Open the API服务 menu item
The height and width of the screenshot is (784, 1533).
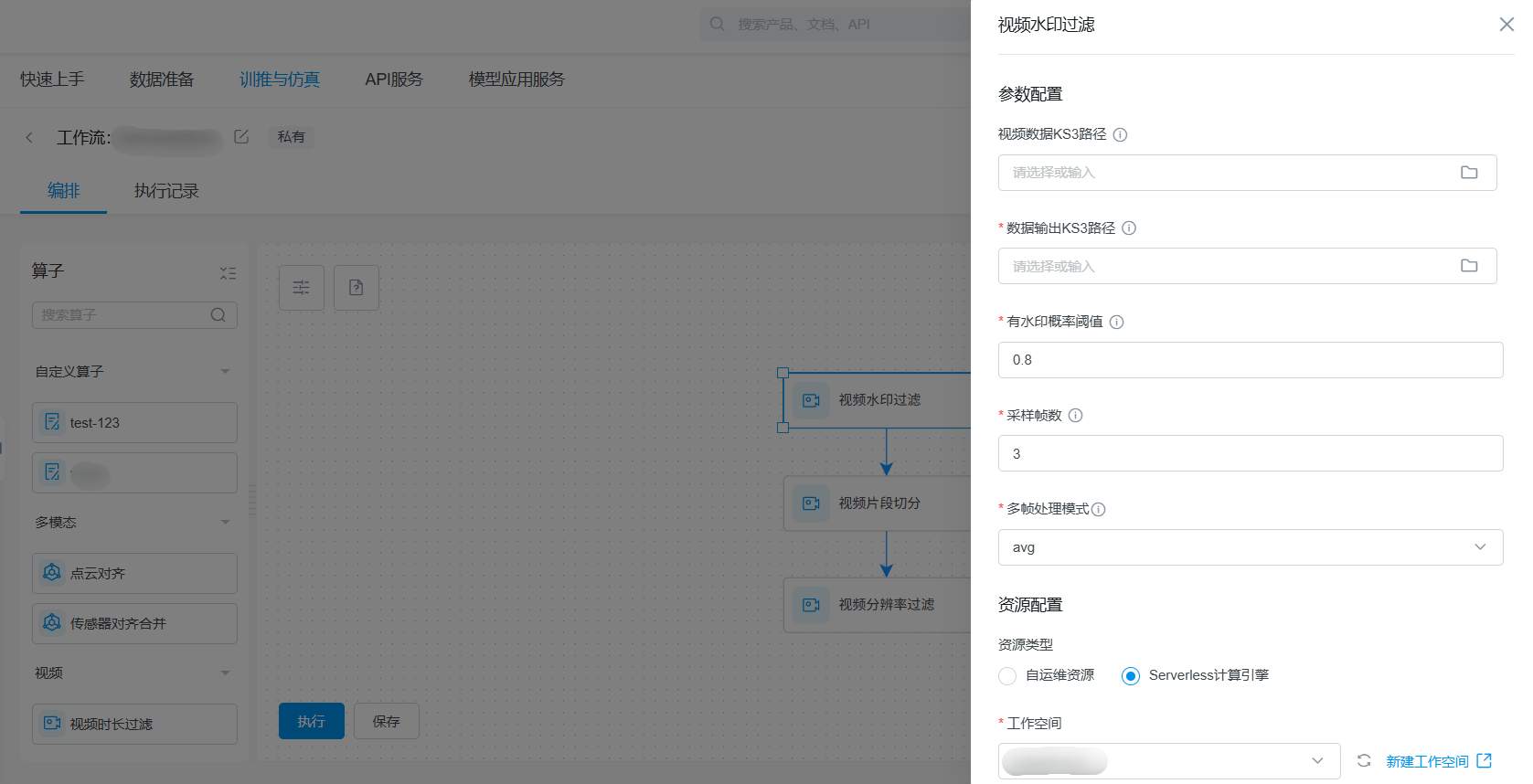pyautogui.click(x=394, y=79)
